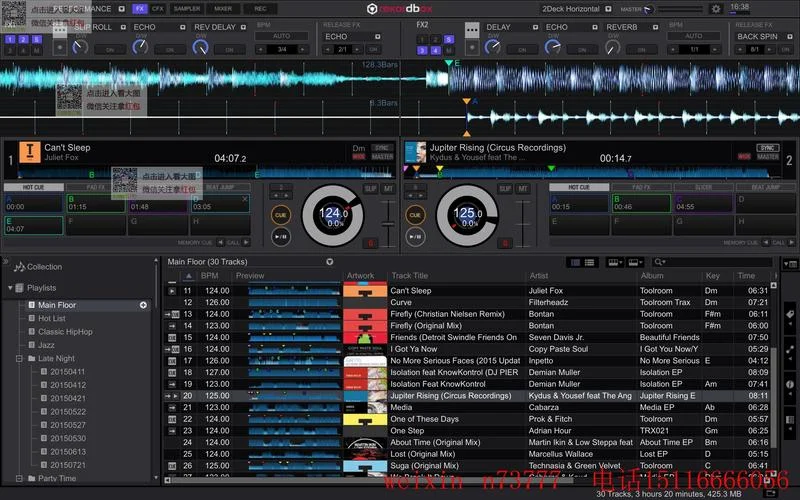Adjust FX1 SLIP ROLL D/W knob
Image resolution: width=800 pixels, height=500 pixels.
point(80,47)
